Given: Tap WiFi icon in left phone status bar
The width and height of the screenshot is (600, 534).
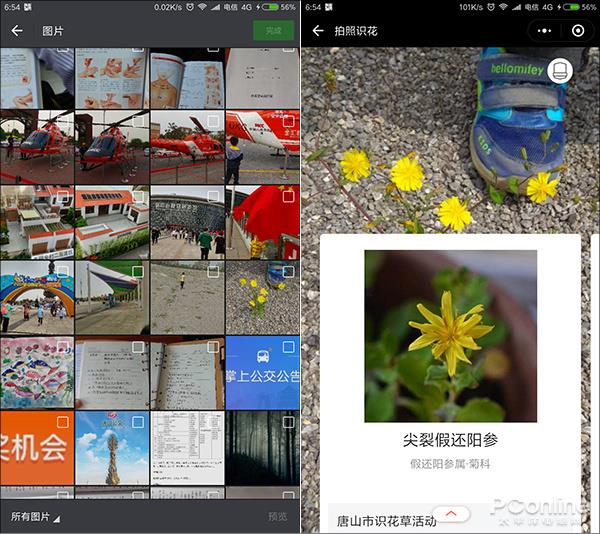Looking at the screenshot, I should (x=201, y=7).
